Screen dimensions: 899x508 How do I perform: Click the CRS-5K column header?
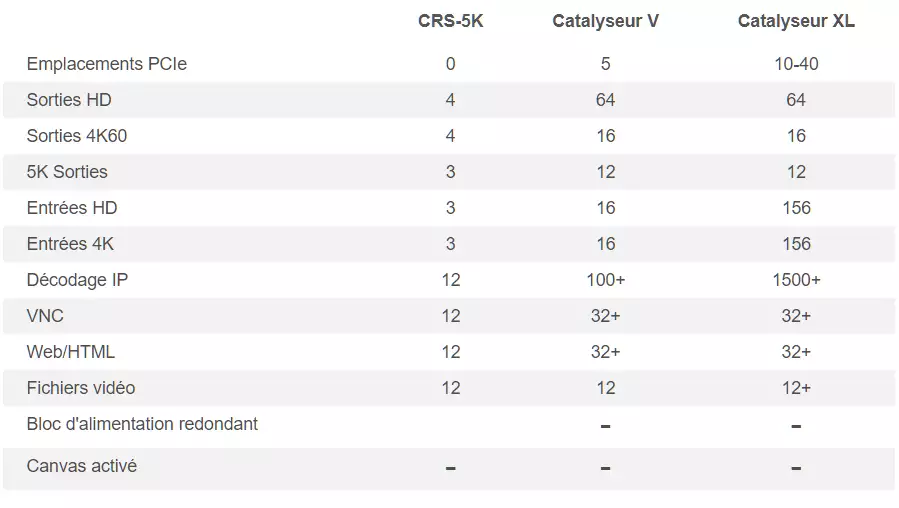point(451,21)
